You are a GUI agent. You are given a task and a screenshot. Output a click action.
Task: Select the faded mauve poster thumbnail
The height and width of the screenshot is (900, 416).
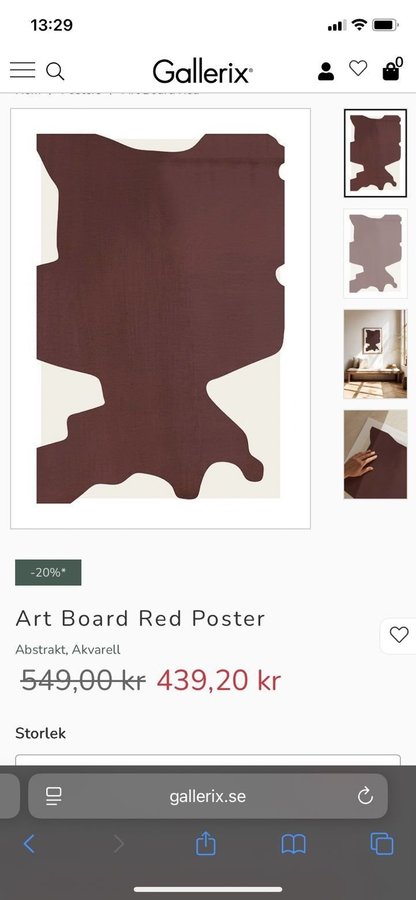(375, 253)
